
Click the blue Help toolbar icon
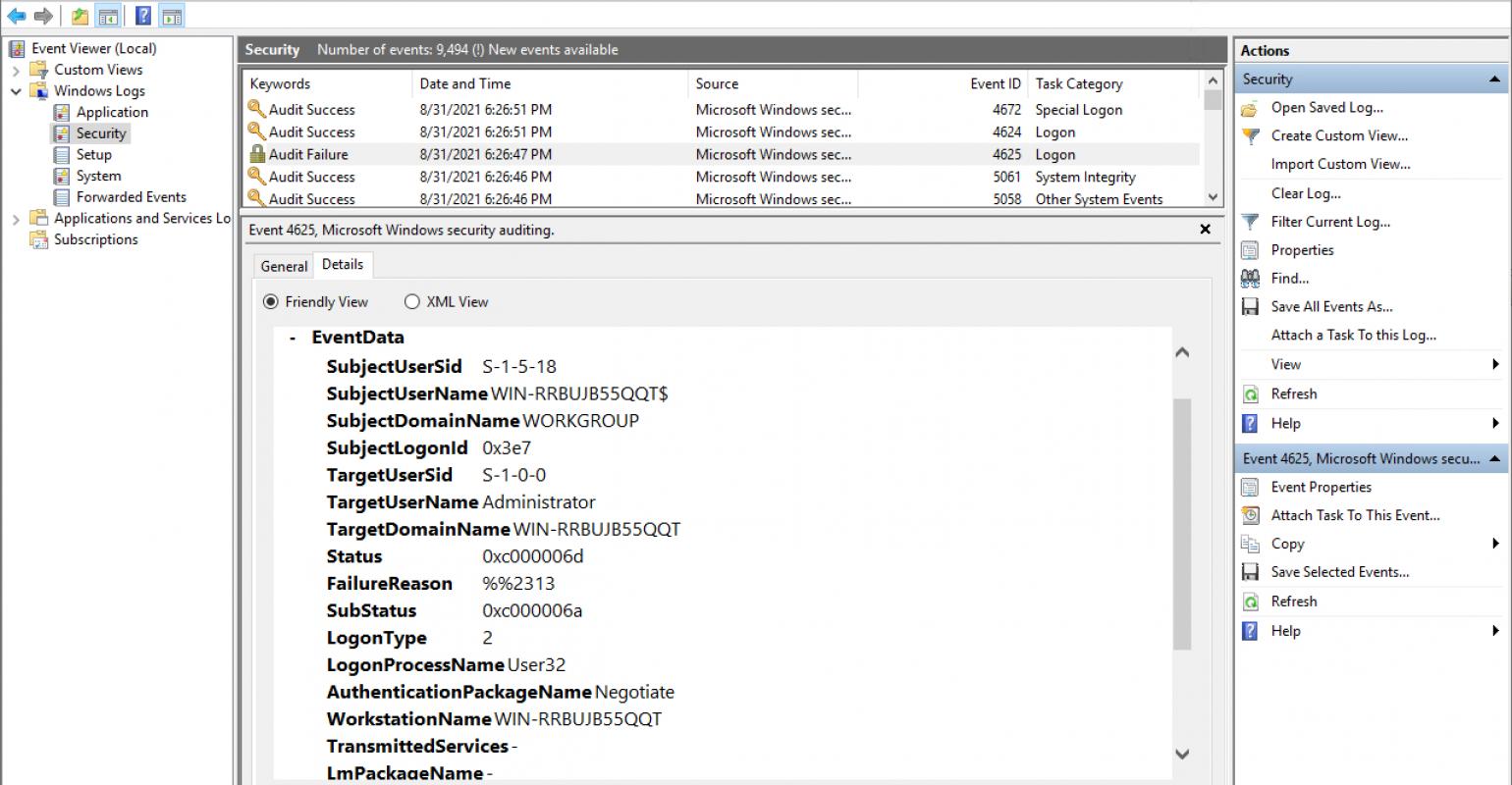(x=143, y=16)
